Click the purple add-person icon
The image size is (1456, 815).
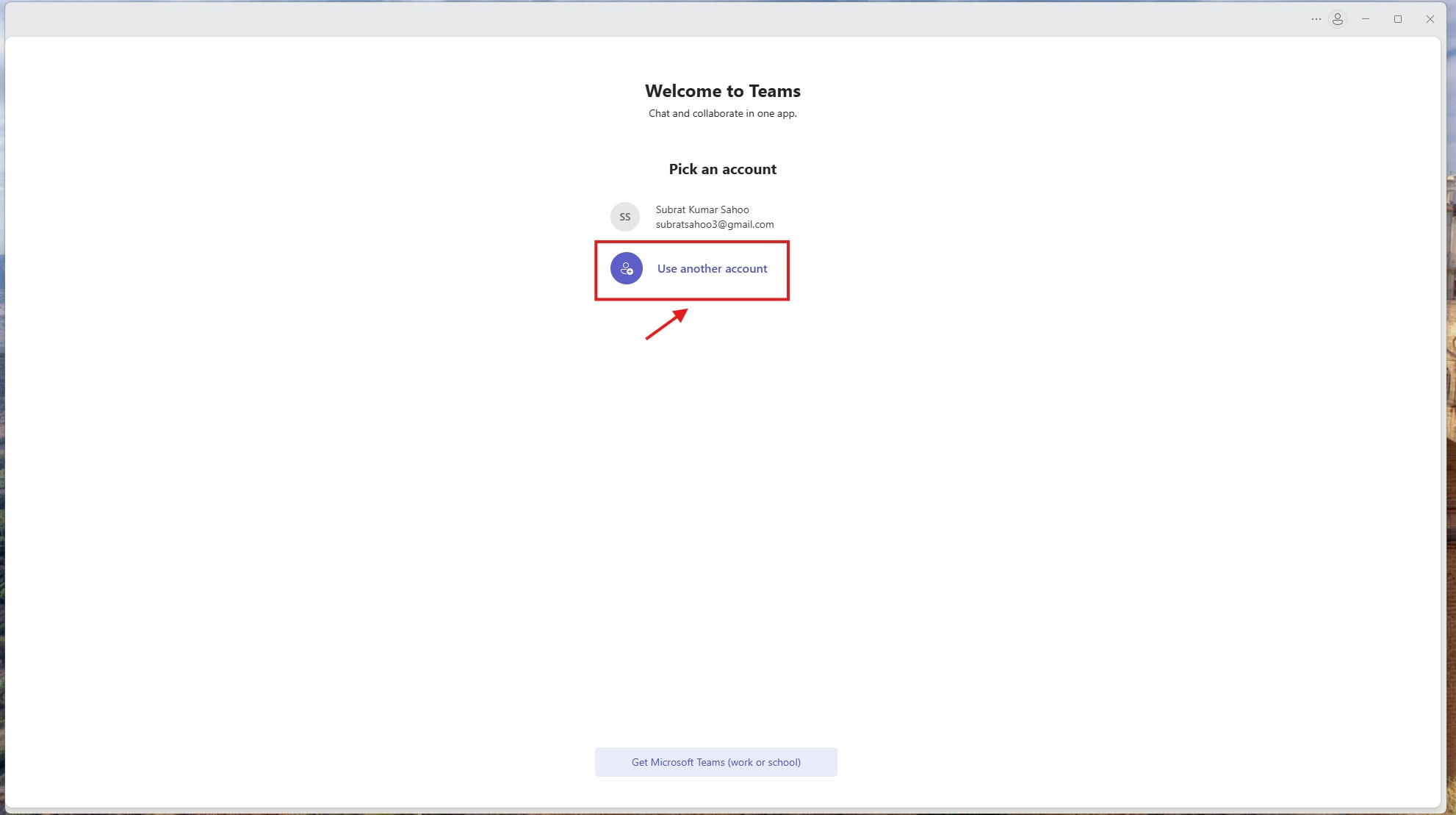pyautogui.click(x=626, y=268)
